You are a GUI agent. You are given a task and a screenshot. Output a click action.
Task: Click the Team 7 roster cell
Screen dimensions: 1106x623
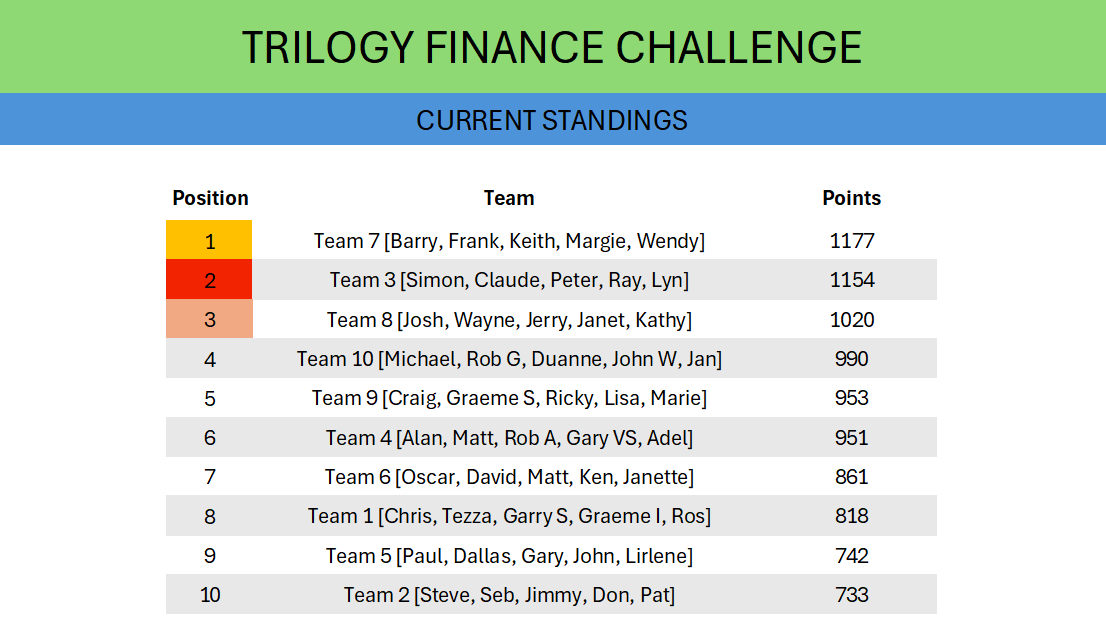[509, 241]
